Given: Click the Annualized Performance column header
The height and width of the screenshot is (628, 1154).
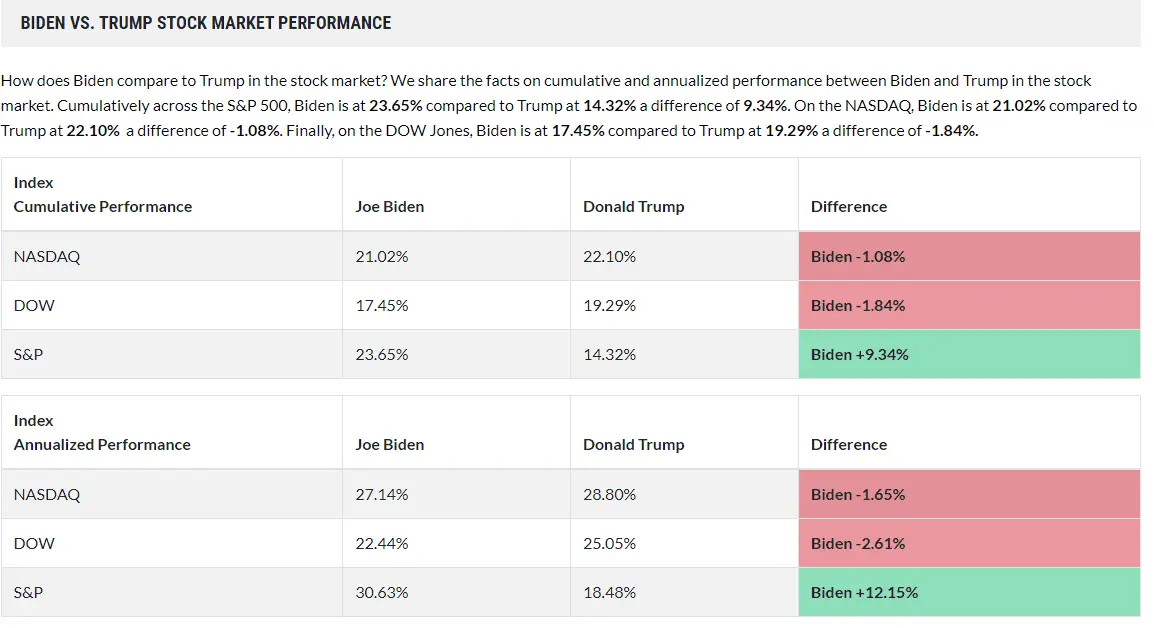Looking at the screenshot, I should (102, 444).
